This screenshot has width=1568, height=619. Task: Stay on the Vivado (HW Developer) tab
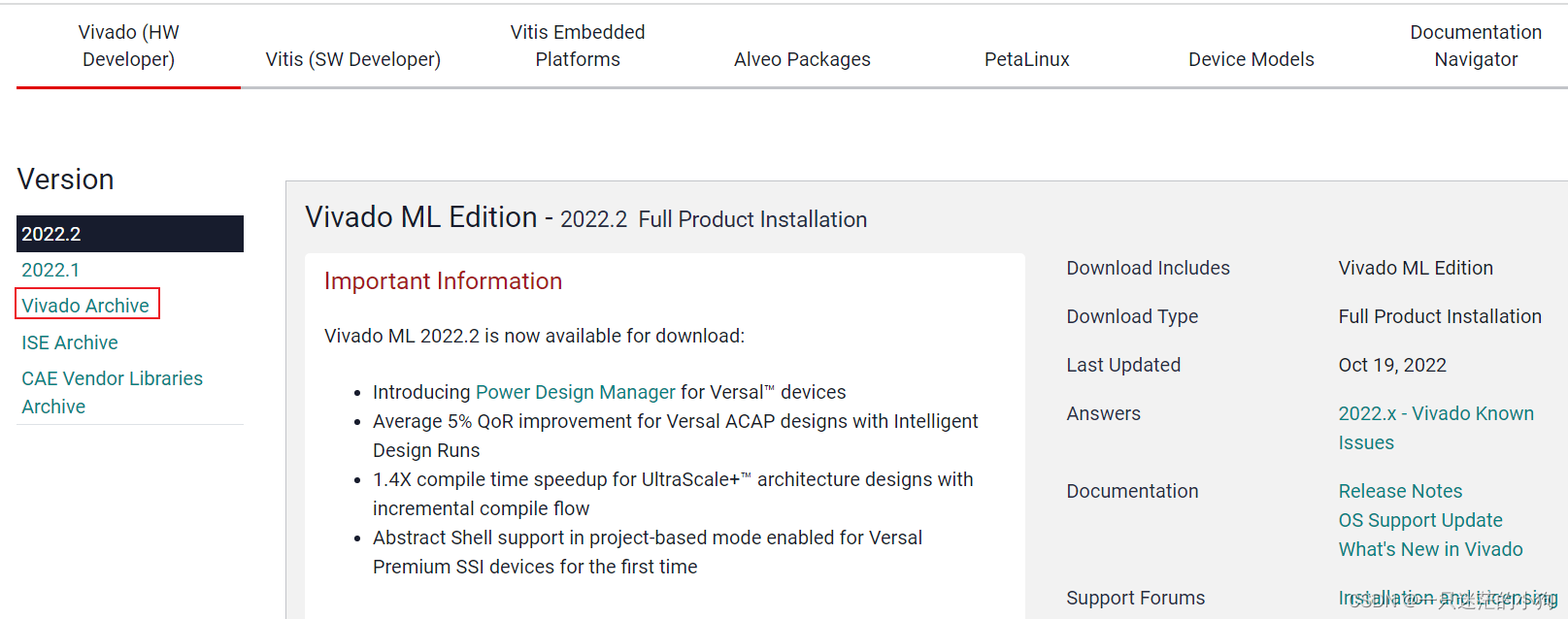click(x=127, y=46)
